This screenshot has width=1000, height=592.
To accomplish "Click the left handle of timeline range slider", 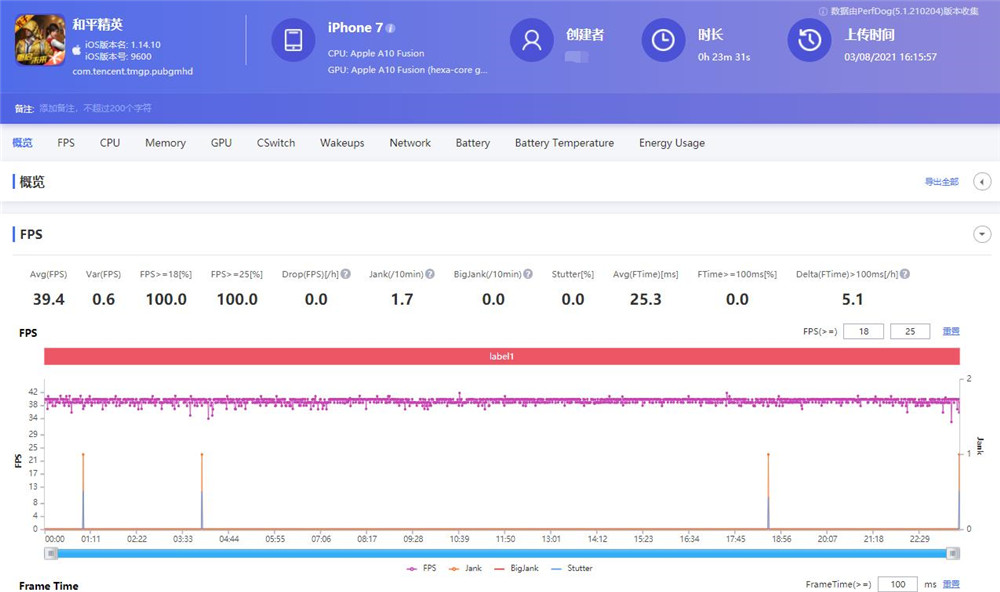I will click(x=50, y=553).
